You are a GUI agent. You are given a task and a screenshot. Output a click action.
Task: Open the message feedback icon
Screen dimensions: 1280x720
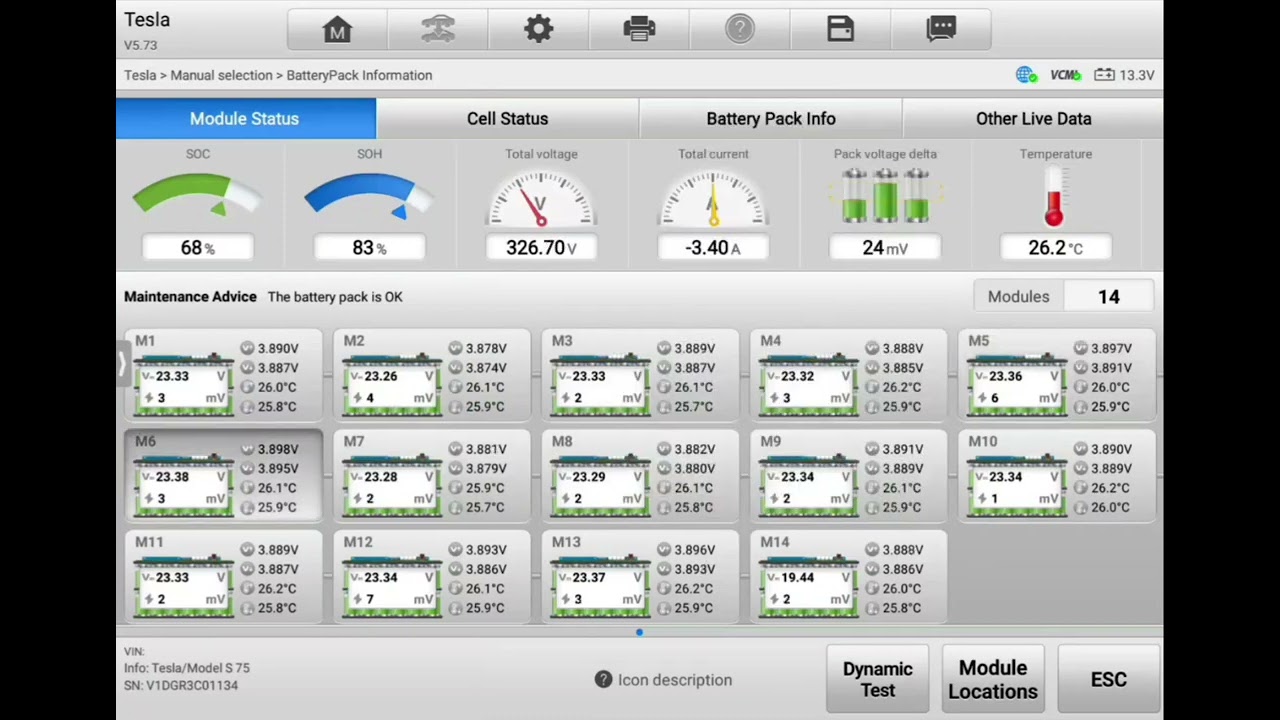[x=941, y=29]
